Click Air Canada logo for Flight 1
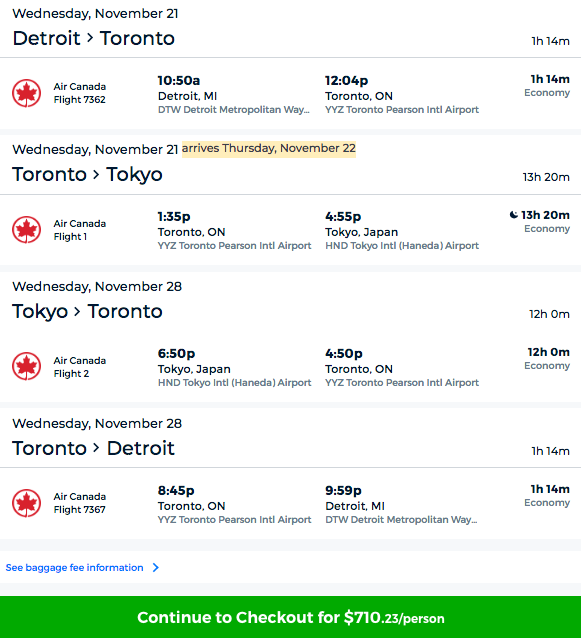This screenshot has height=638, width=581. tap(26, 229)
